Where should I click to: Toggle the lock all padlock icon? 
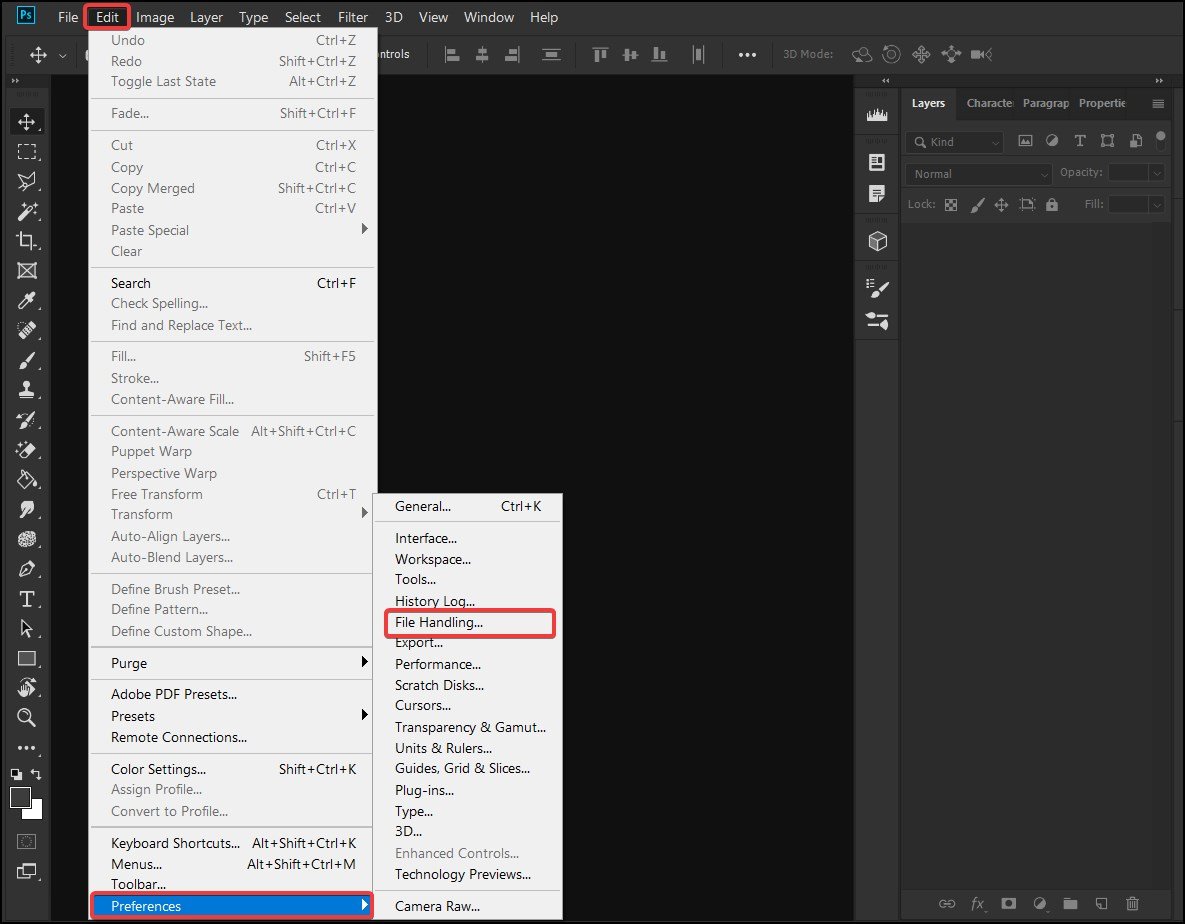(x=1051, y=205)
